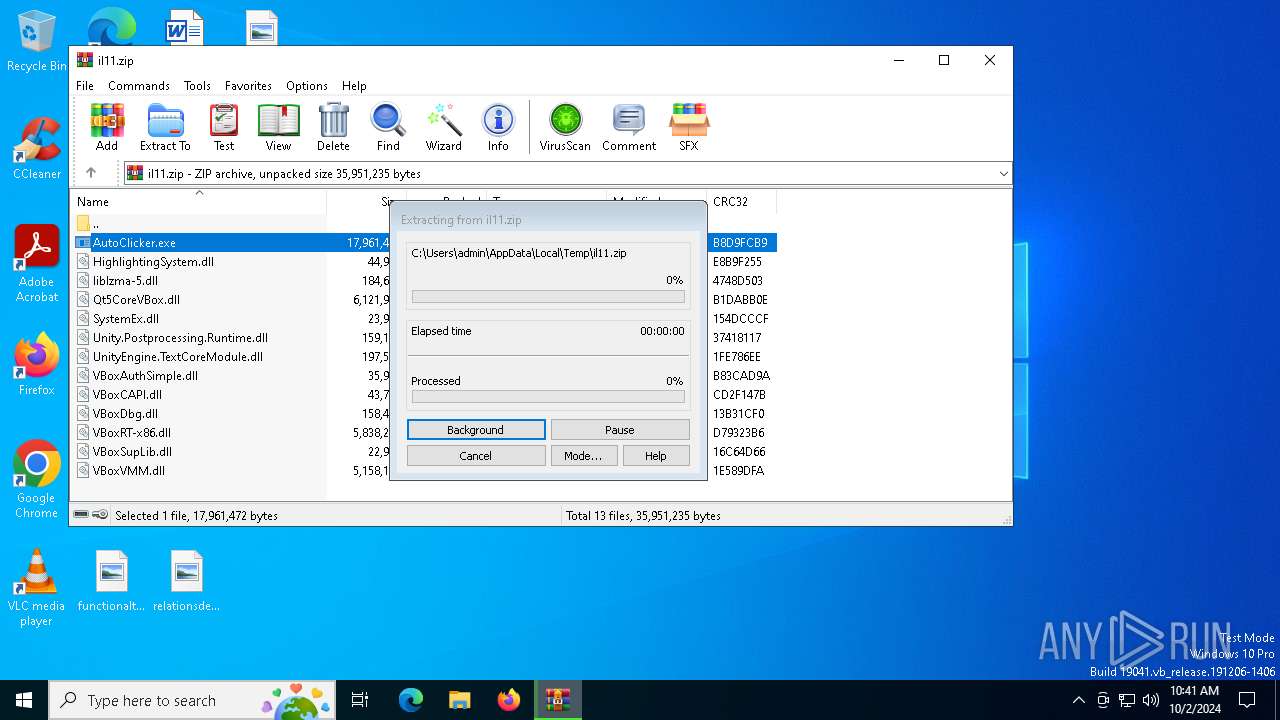This screenshot has width=1280, height=720.
Task: Open Task View on taskbar
Action: [361, 700]
